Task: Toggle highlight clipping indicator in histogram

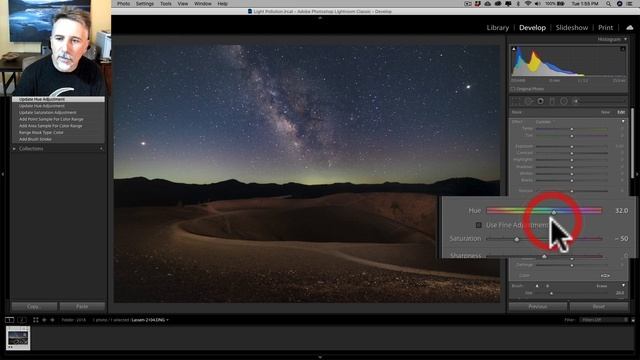Action: coord(623,49)
